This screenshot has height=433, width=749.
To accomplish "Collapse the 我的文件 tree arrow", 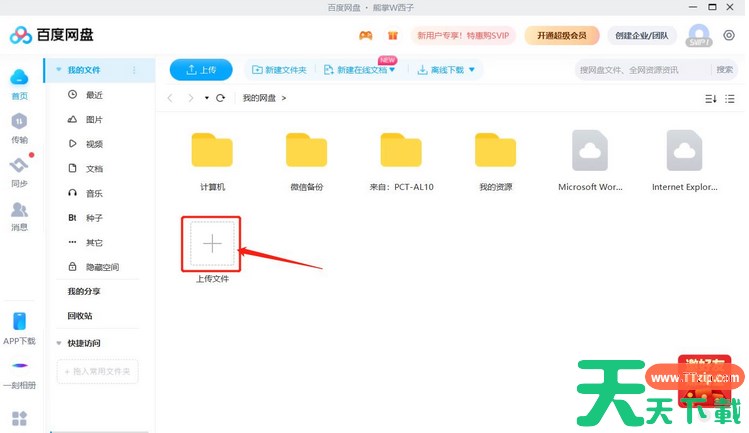I will [59, 70].
